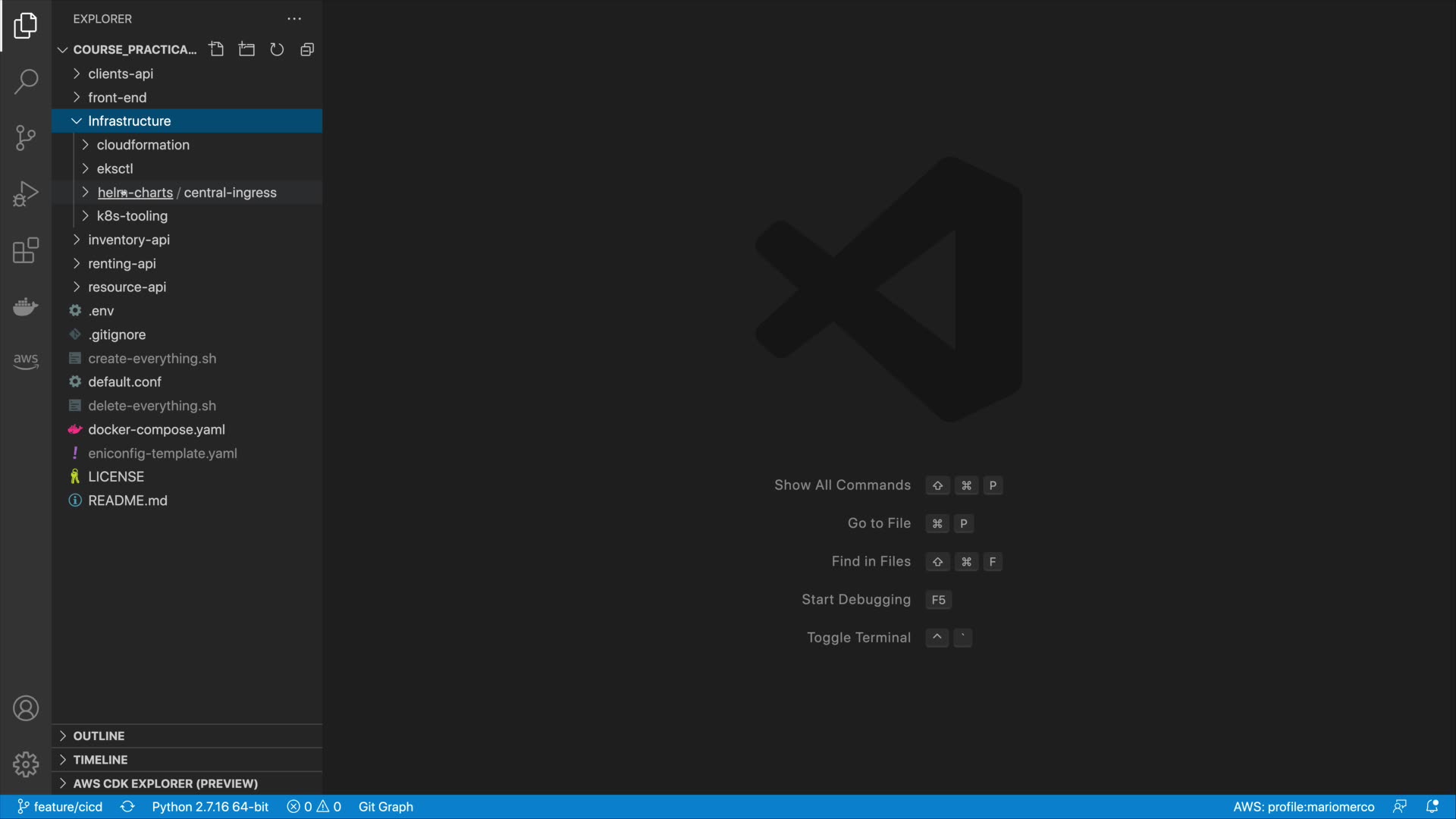Screen dimensions: 1456x819
Task: Open the Source Control view
Action: coord(26,138)
